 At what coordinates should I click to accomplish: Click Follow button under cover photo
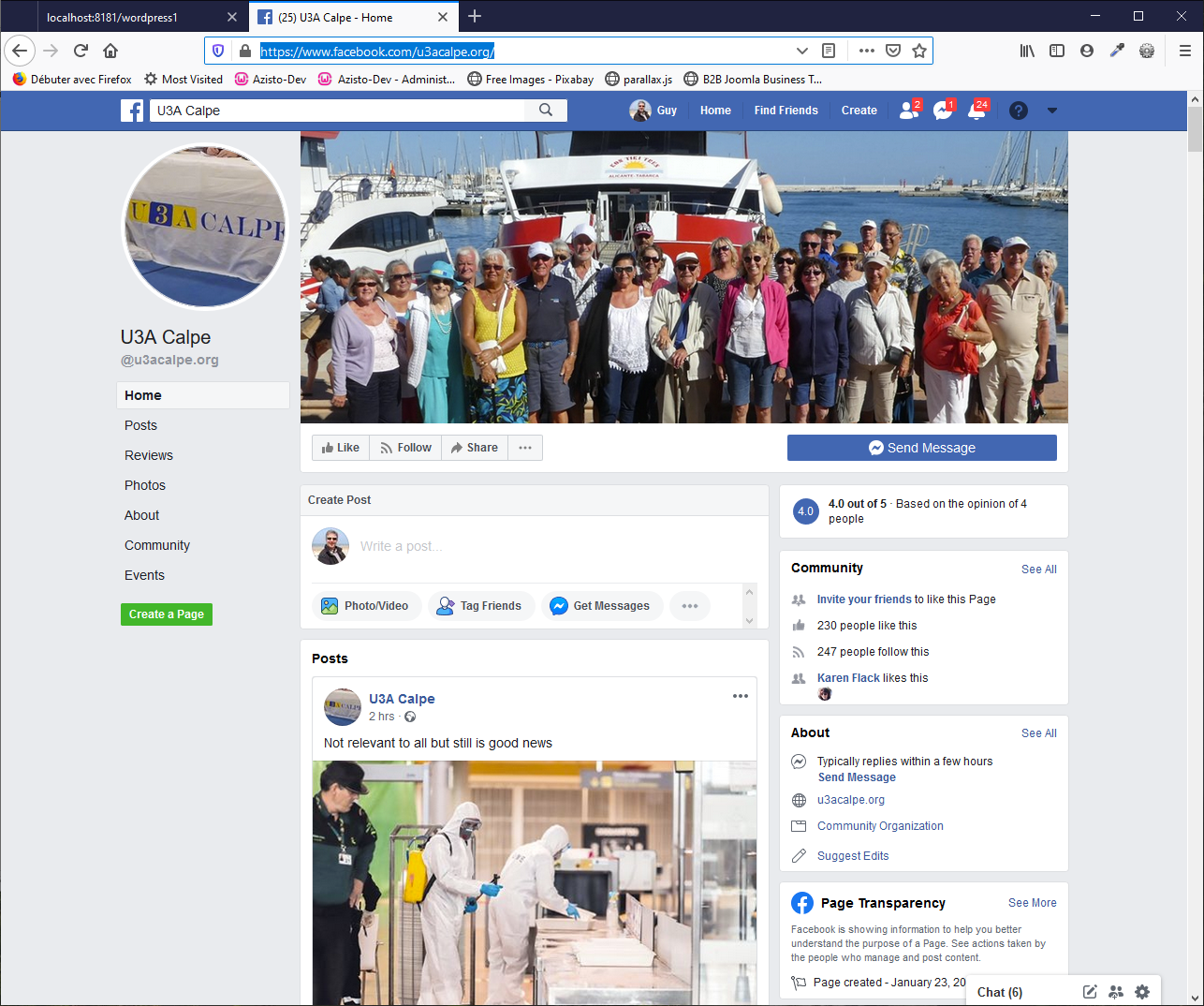[x=405, y=448]
